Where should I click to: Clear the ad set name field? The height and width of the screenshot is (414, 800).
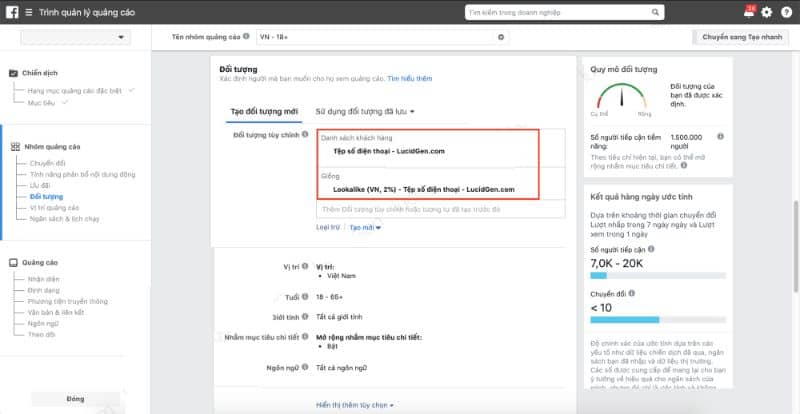[501, 37]
